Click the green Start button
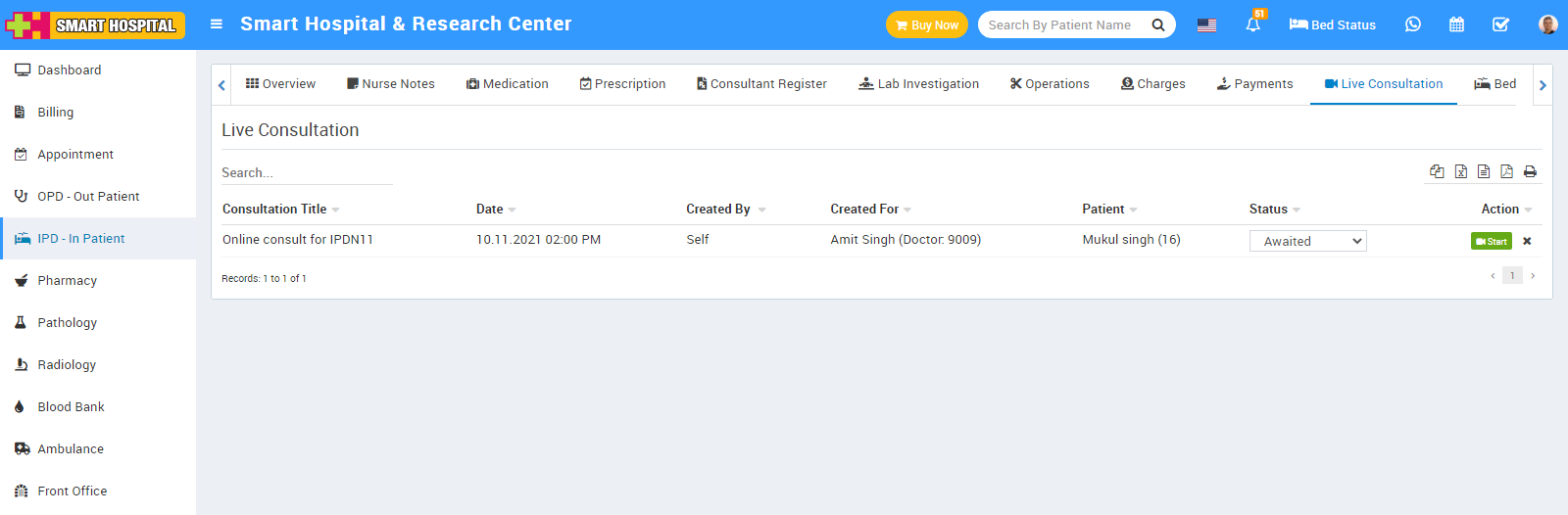The width and height of the screenshot is (1568, 515). [1491, 241]
